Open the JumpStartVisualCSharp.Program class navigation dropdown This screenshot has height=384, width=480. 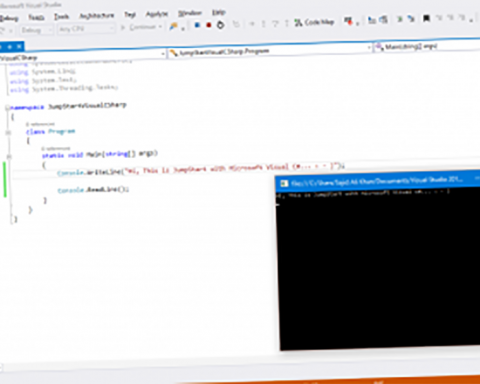(x=270, y=51)
